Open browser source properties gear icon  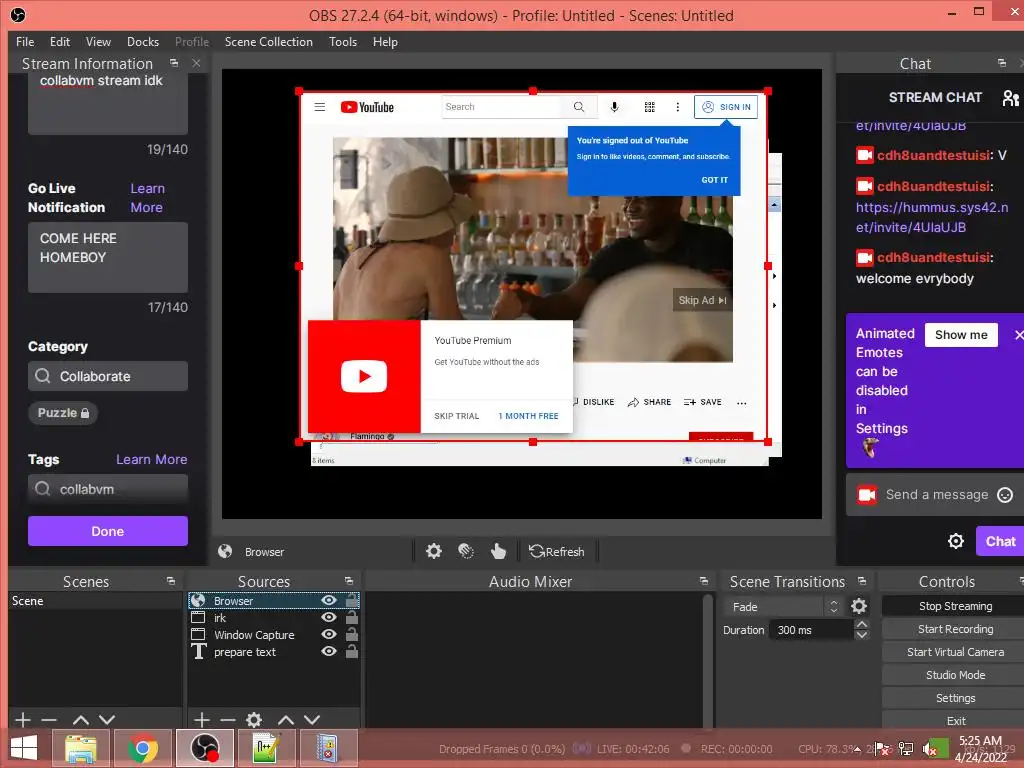click(434, 551)
